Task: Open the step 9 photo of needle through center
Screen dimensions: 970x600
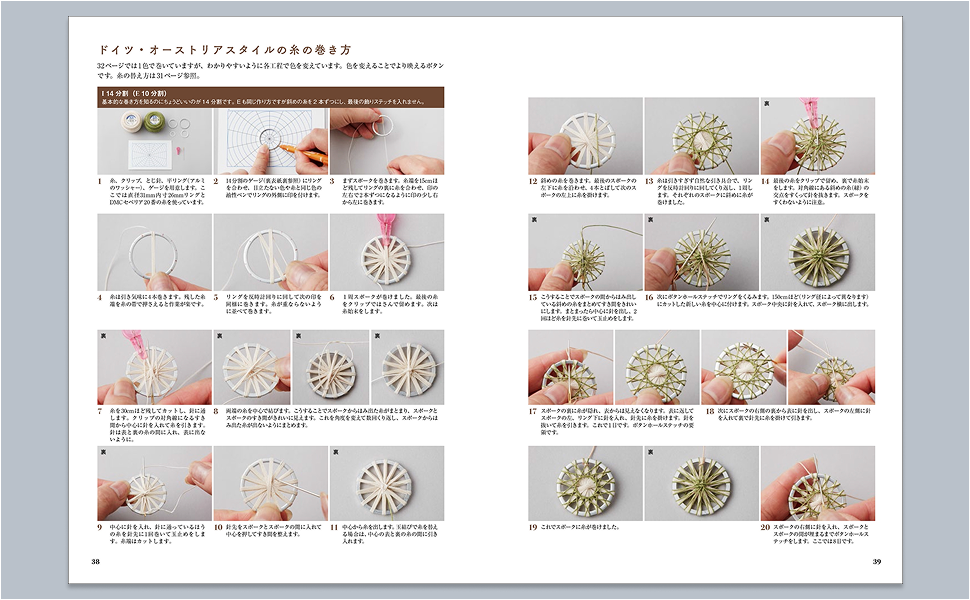Action: (154, 483)
